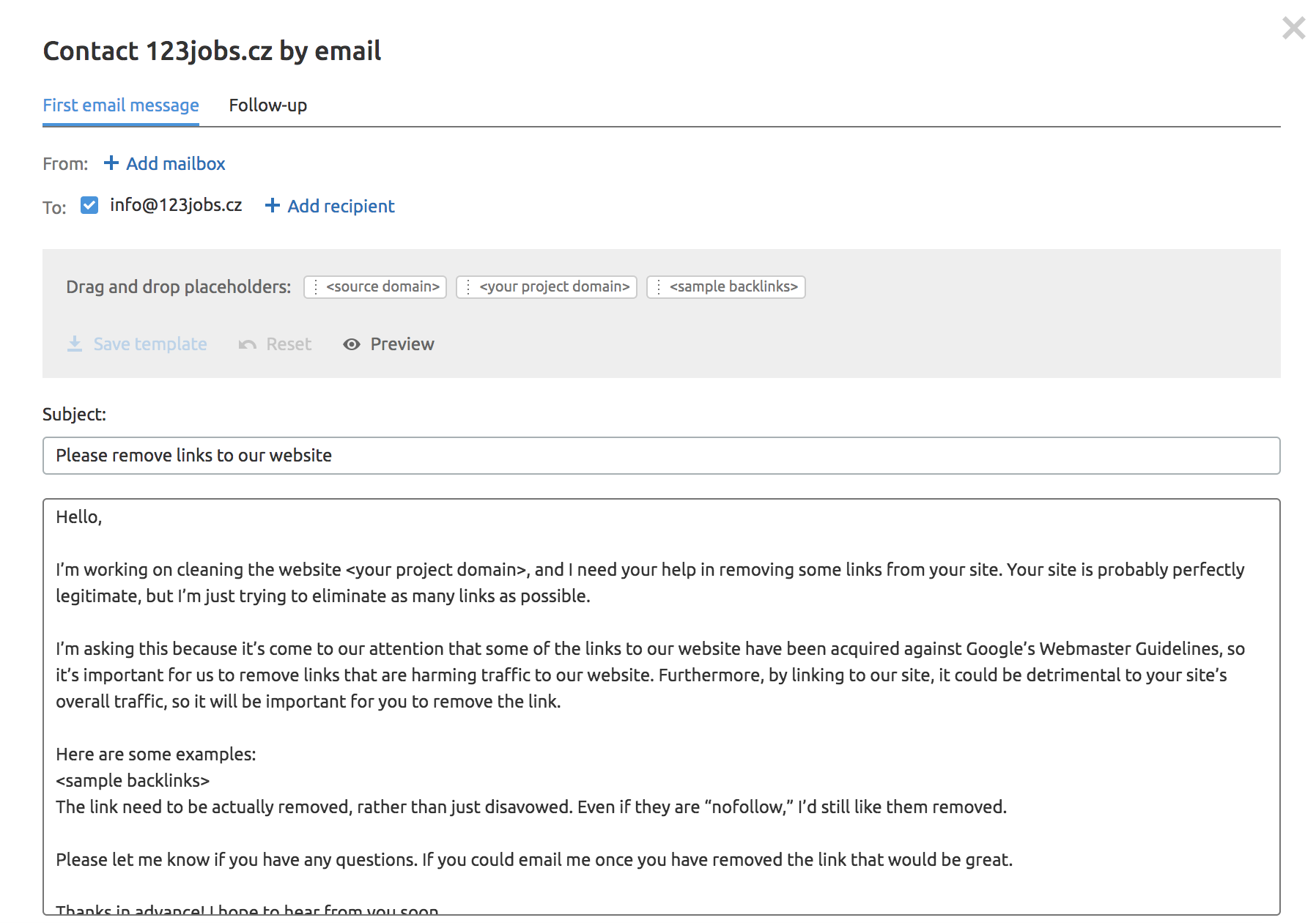Viewport: 1316px width, 923px height.
Task: Select the First email message tab
Action: (121, 105)
